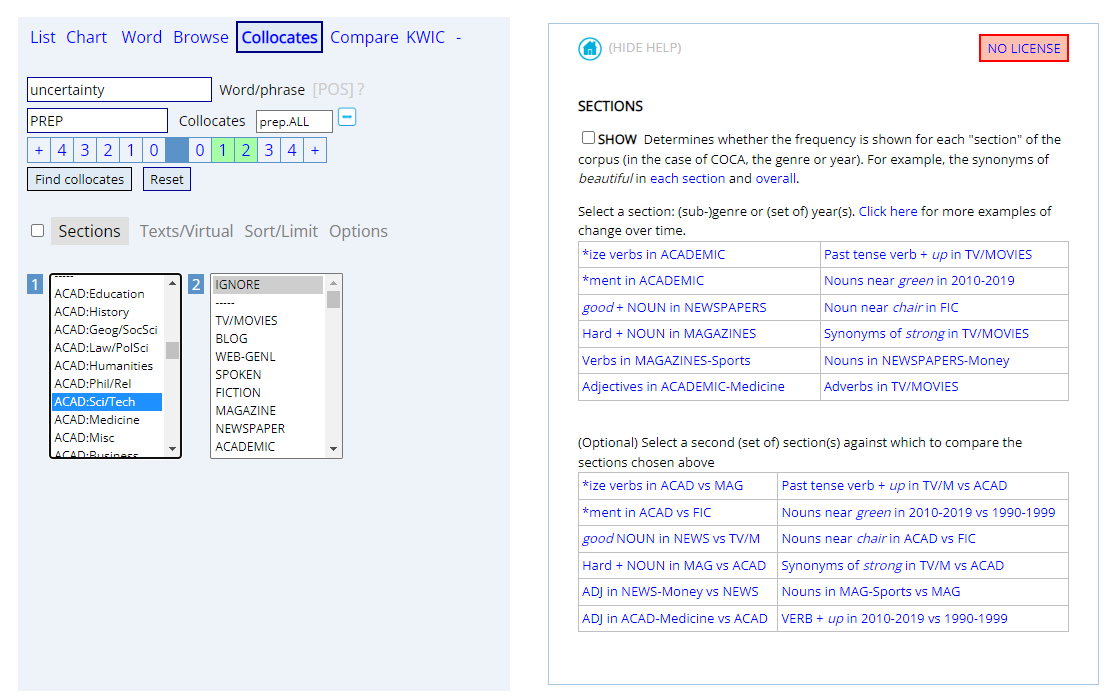
Task: Enable the SHOW sections checkbox
Action: coord(588,138)
